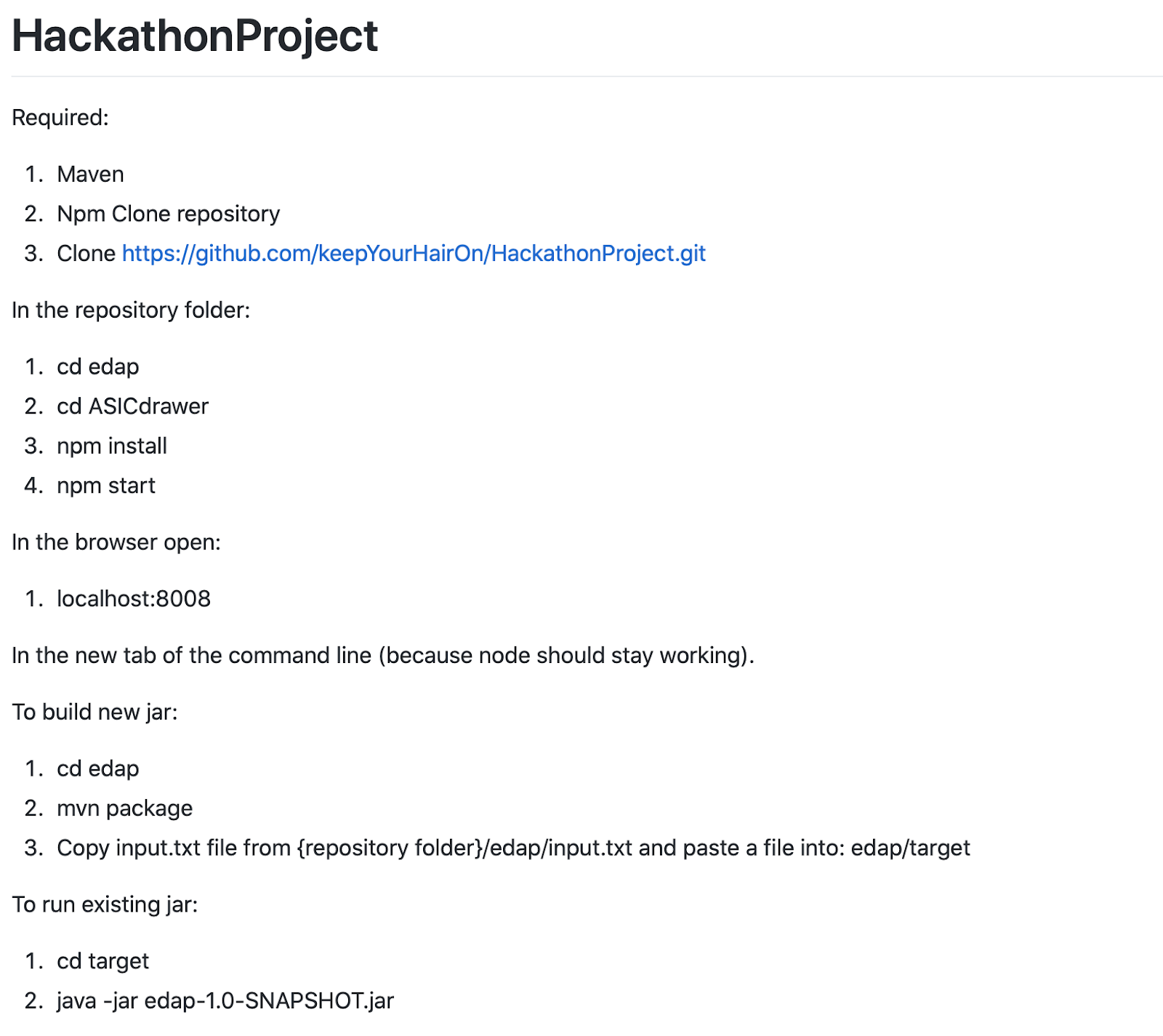Image resolution: width=1163 pixels, height=1036 pixels.
Task: Click 'In the repository folder:' text
Action: 131,310
